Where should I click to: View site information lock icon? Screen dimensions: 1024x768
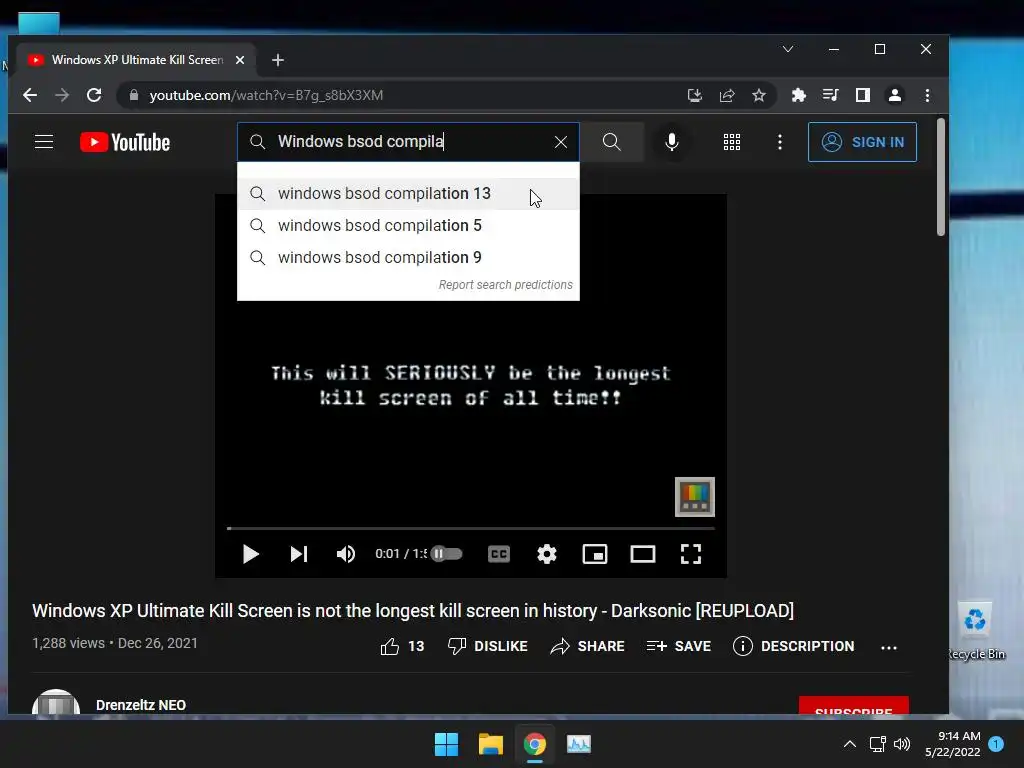tap(134, 95)
